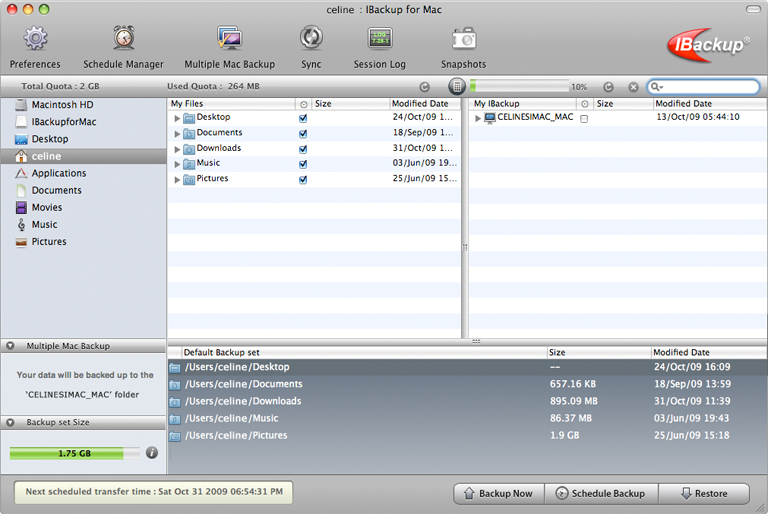Toggle select-all in My Files header
Screen dimensions: 768x514
tap(304, 104)
